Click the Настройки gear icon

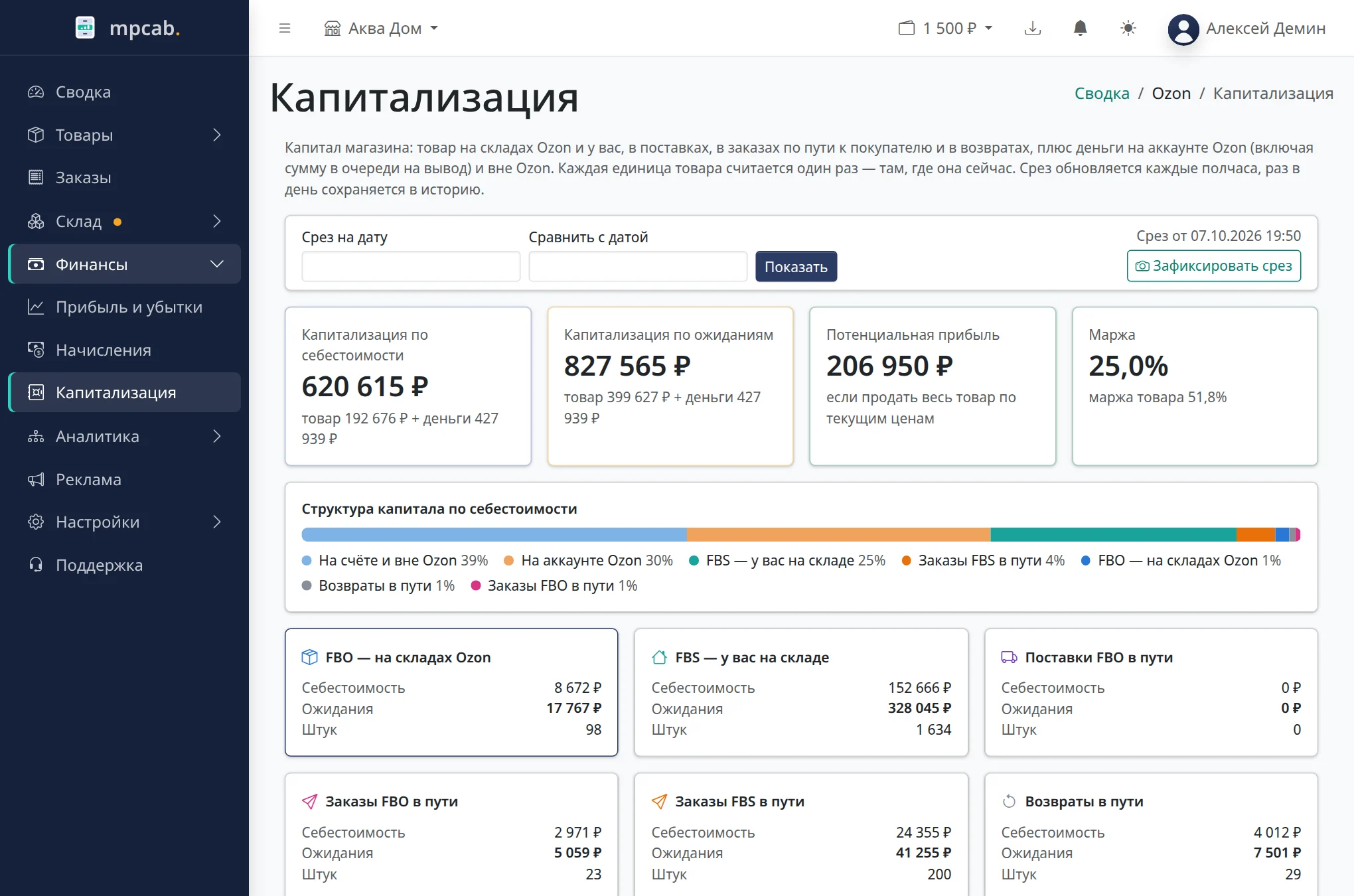tap(36, 522)
